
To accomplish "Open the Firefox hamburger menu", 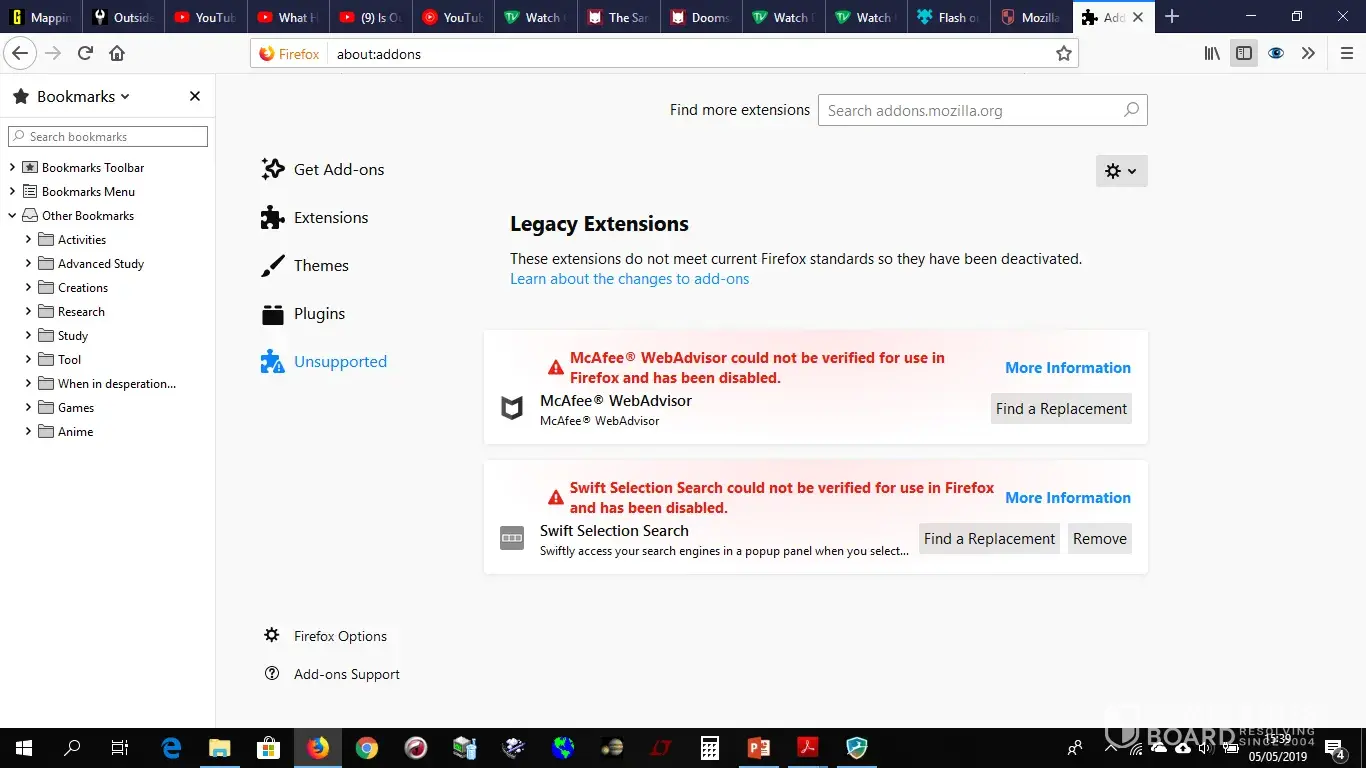I will pos(1346,54).
